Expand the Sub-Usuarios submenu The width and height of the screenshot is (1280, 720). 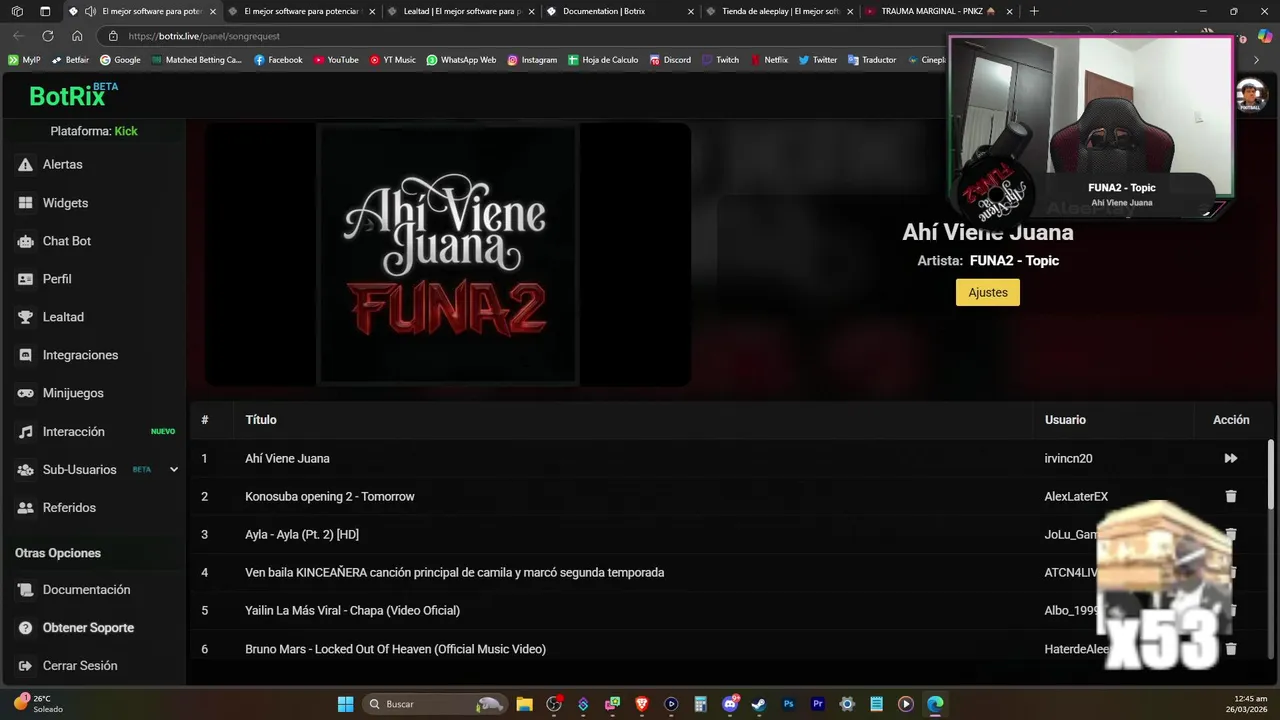174,469
